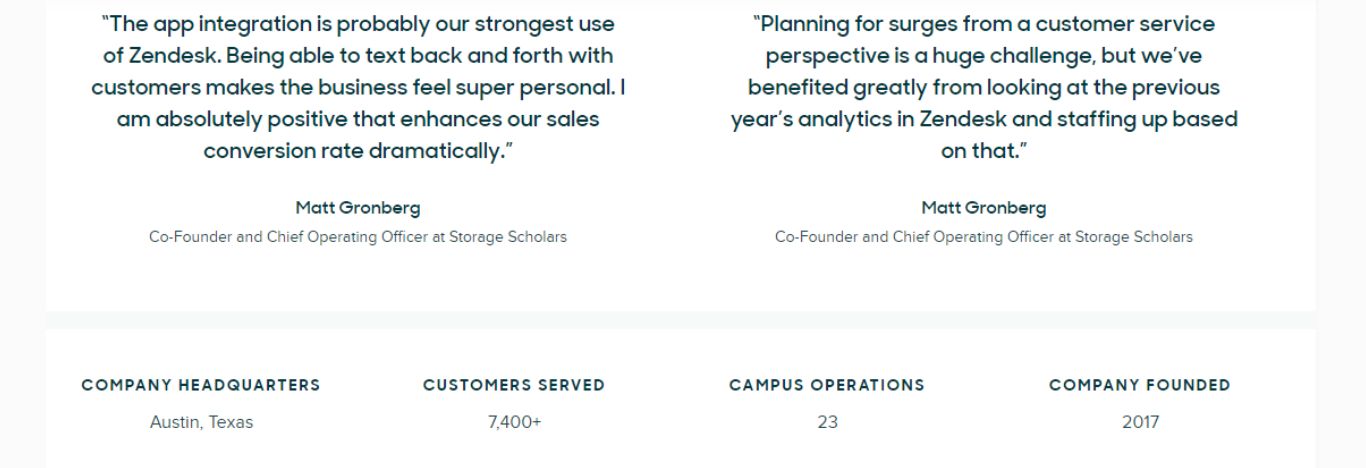Click the Company Headquarters heading

point(201,385)
